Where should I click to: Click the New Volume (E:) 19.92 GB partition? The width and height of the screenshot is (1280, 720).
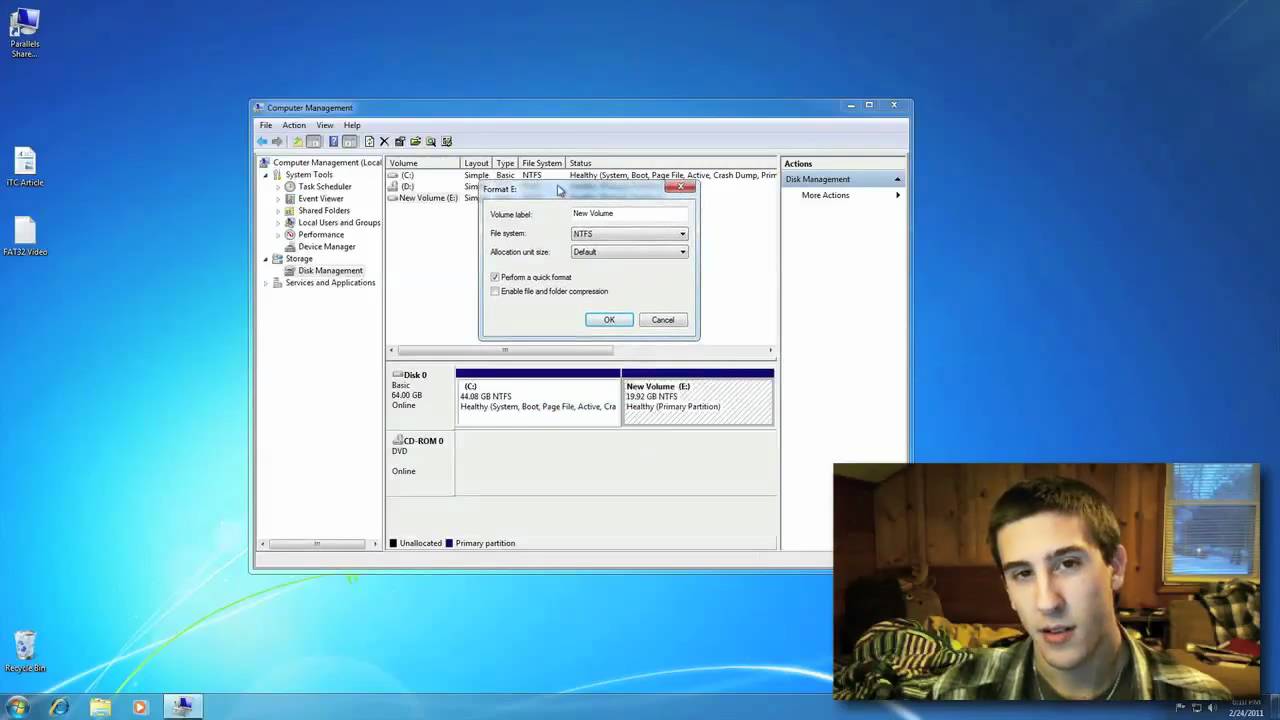(698, 400)
